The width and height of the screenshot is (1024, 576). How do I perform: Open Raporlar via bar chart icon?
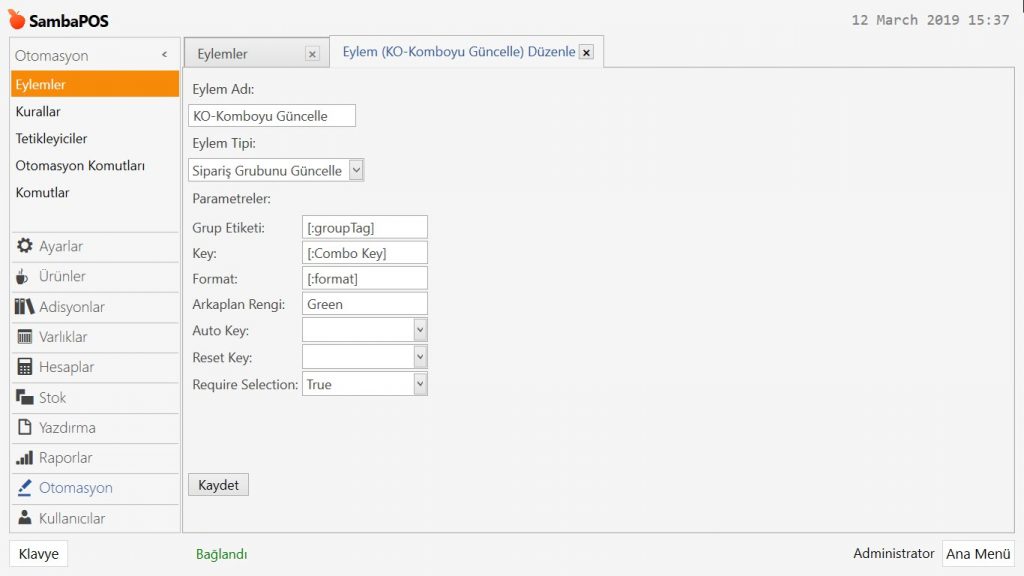tap(25, 458)
